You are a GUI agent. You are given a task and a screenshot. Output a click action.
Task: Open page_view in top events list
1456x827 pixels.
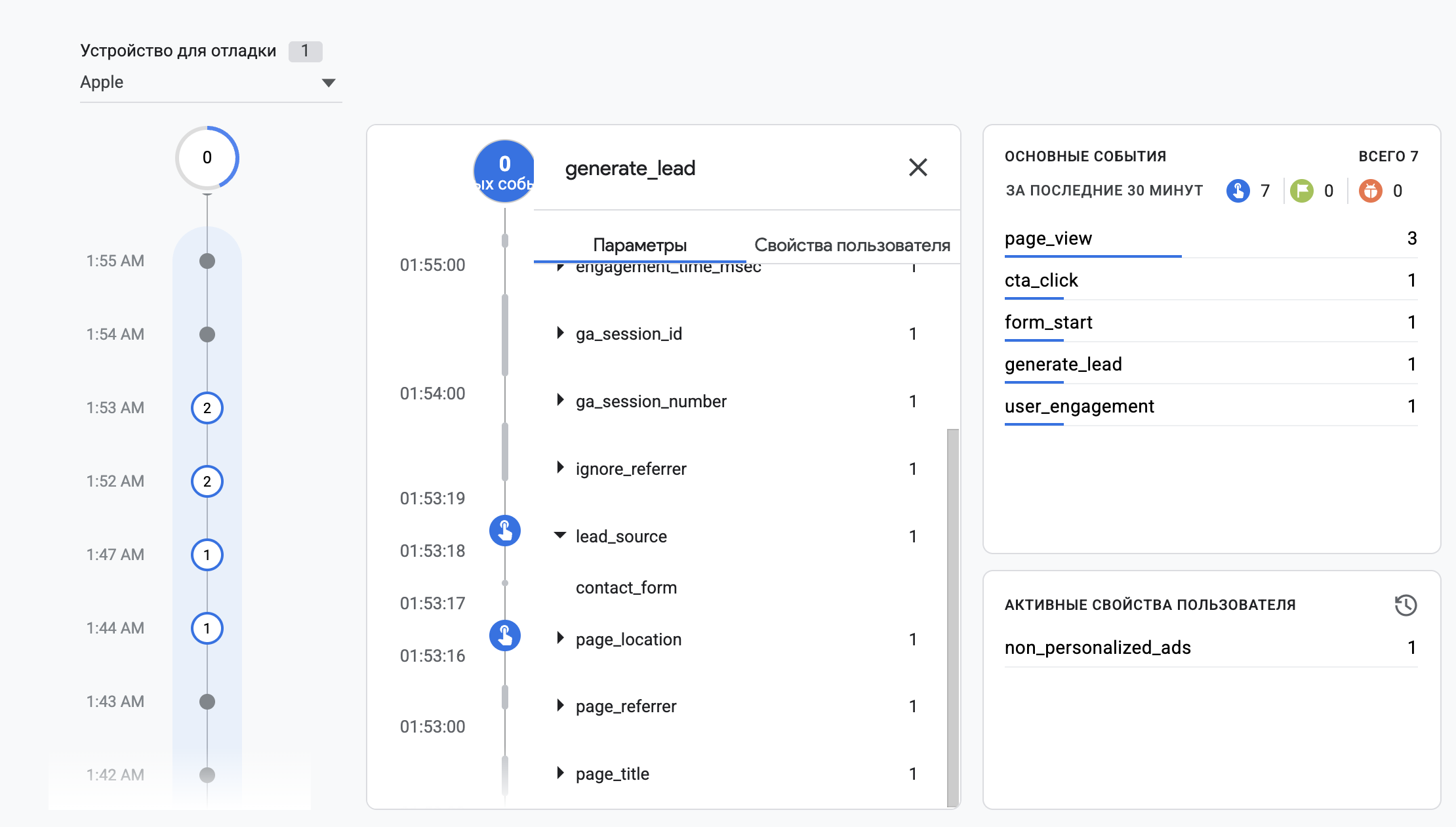(x=1211, y=239)
